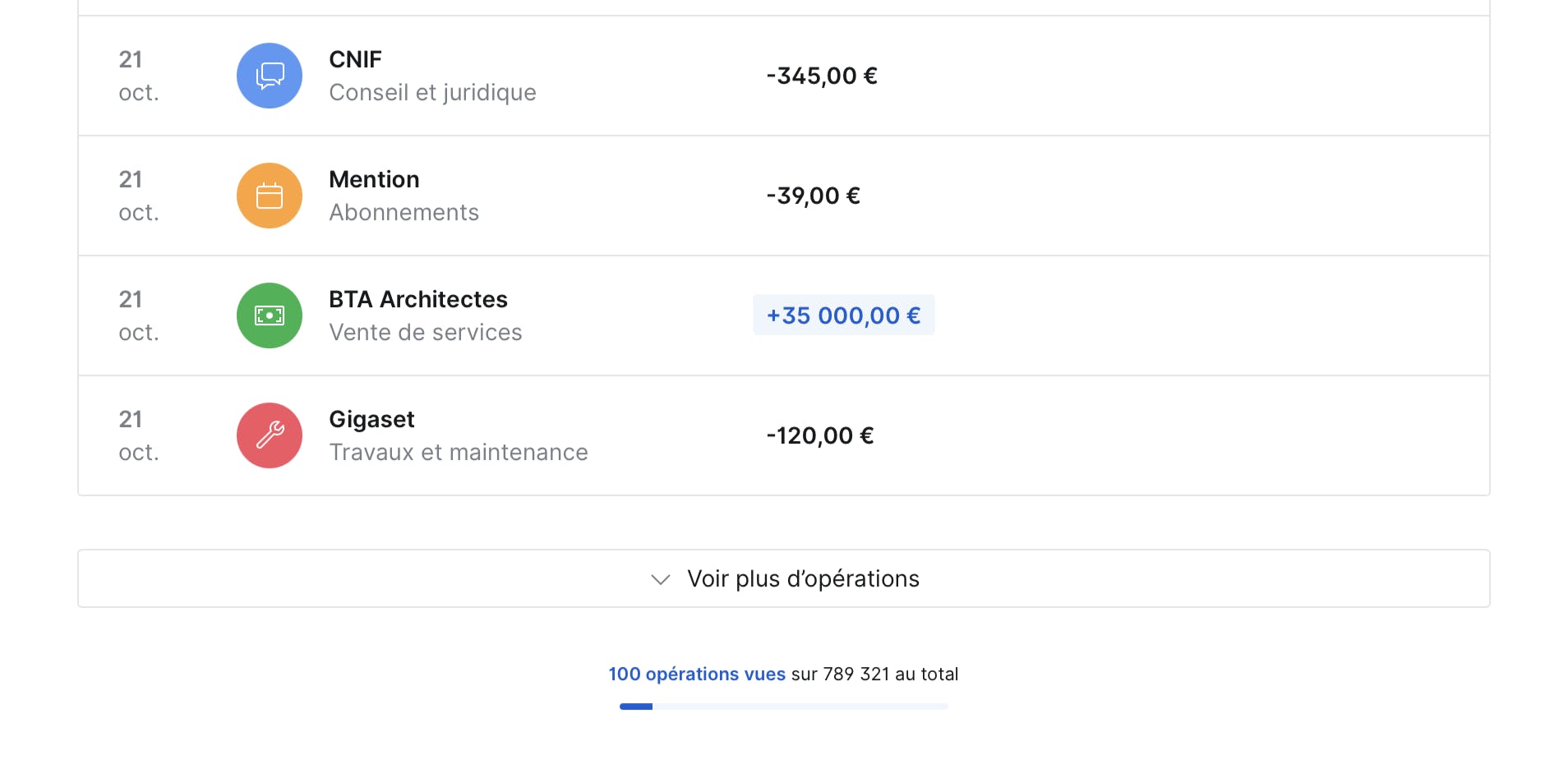Click the chevron beside Voir plus d'opérations
This screenshot has height=764, width=1568.
tap(660, 579)
